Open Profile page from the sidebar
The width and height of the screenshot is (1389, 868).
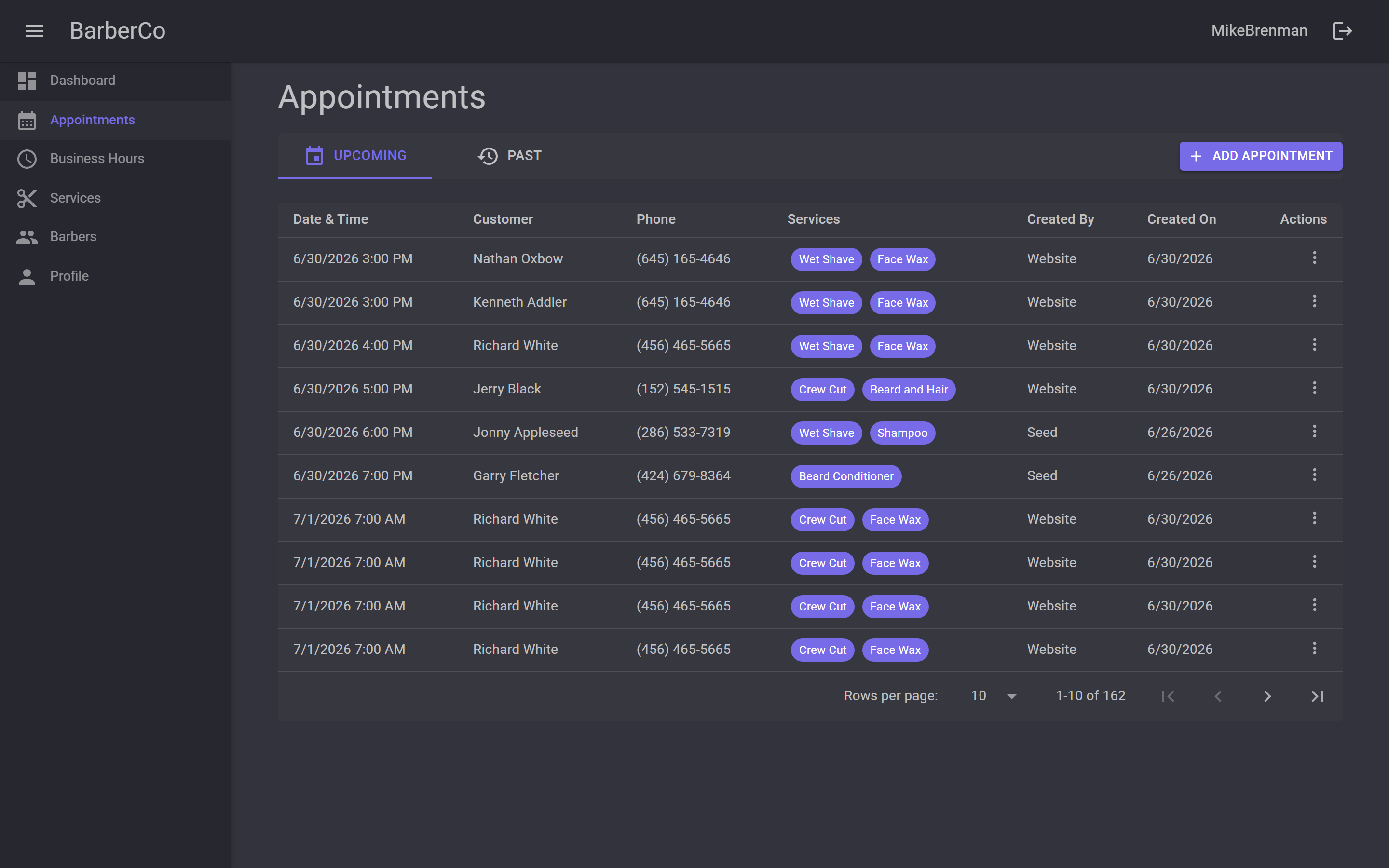pos(116,277)
